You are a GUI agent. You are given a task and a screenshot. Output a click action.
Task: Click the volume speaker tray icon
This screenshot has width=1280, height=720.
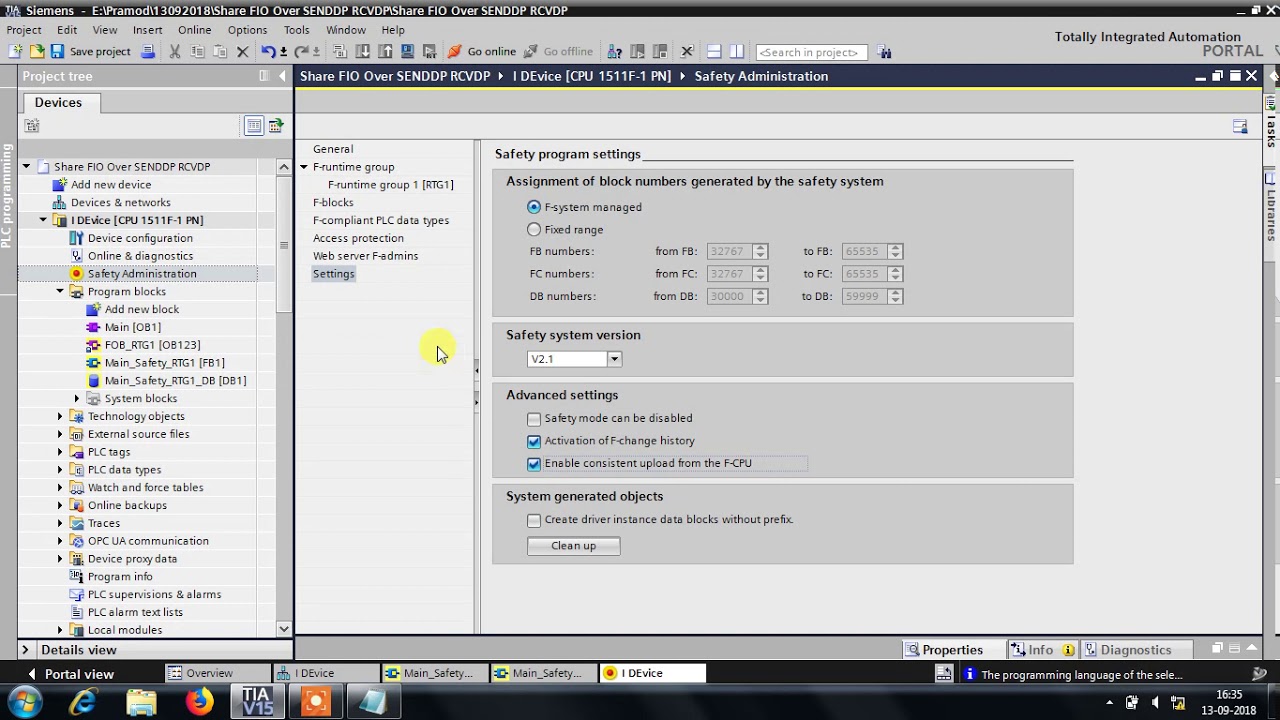coord(1155,702)
